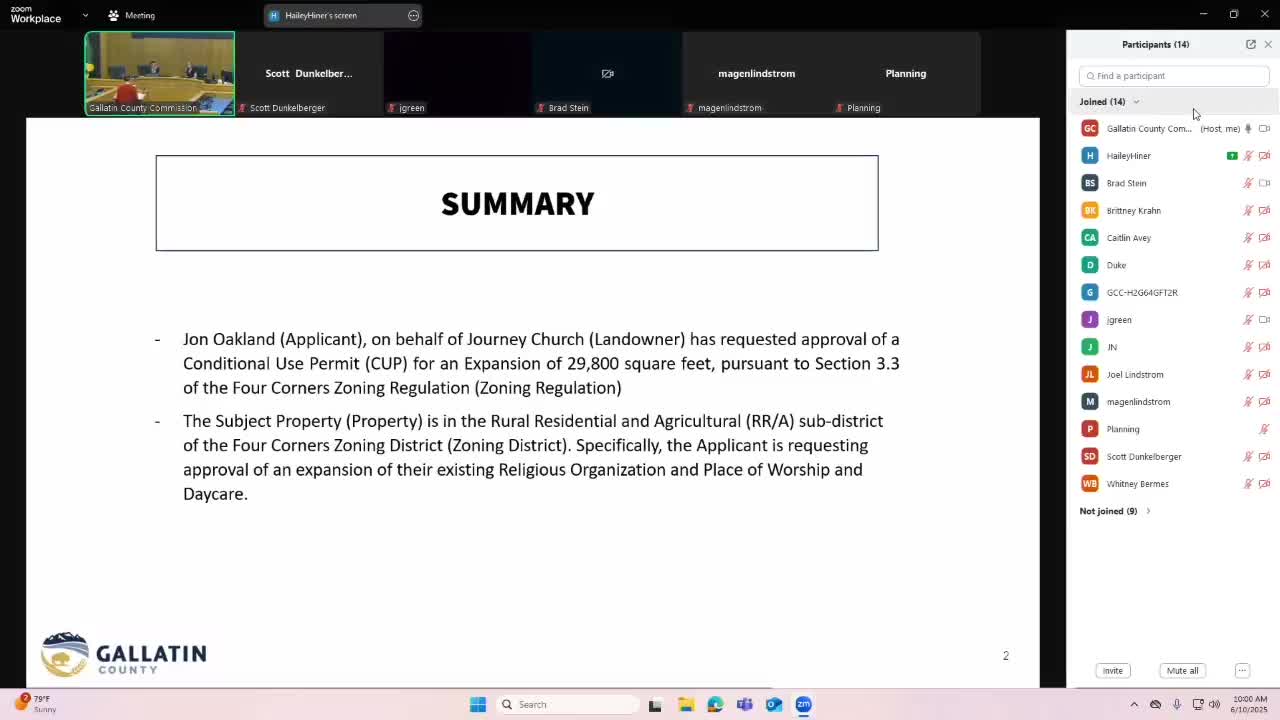Screen dimensions: 1280x720
Task: Unmute Brad Stein's microphone
Action: (x=1248, y=183)
